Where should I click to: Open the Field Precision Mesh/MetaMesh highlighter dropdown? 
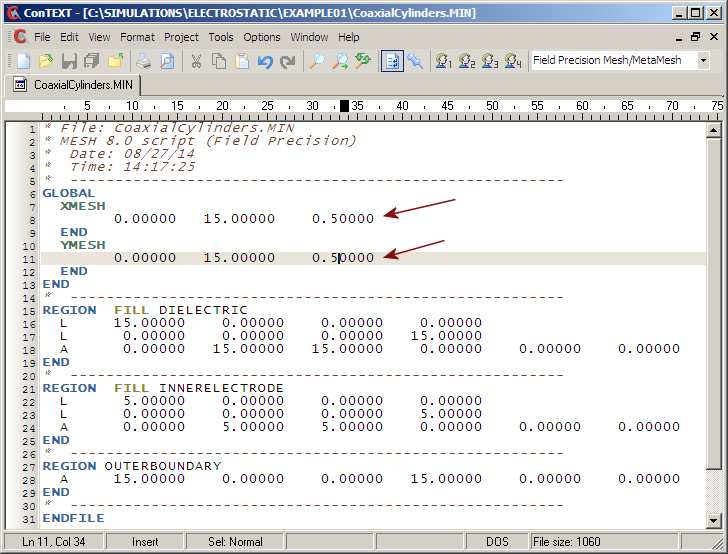(x=703, y=61)
